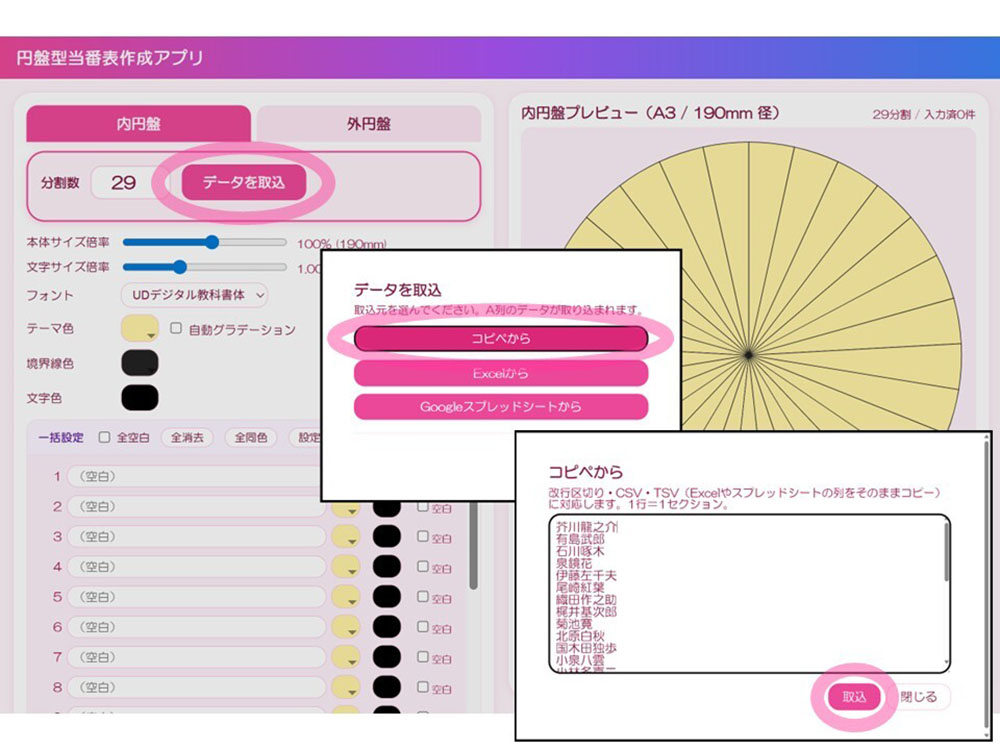Choose コピペから import option
Viewport: 1000px width, 750px height.
501,339
